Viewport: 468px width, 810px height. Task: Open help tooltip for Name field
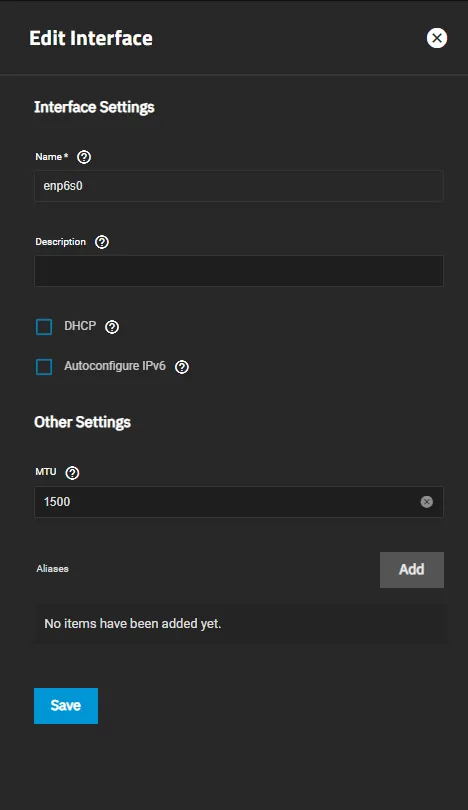[x=84, y=157]
